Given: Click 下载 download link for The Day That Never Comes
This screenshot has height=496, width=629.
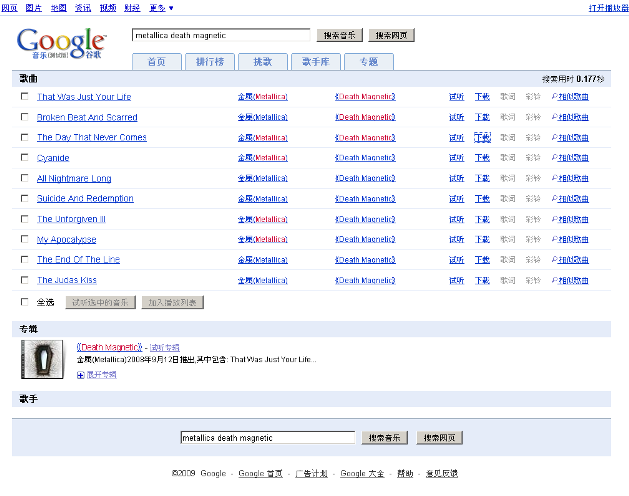Looking at the screenshot, I should pyautogui.click(x=482, y=137).
